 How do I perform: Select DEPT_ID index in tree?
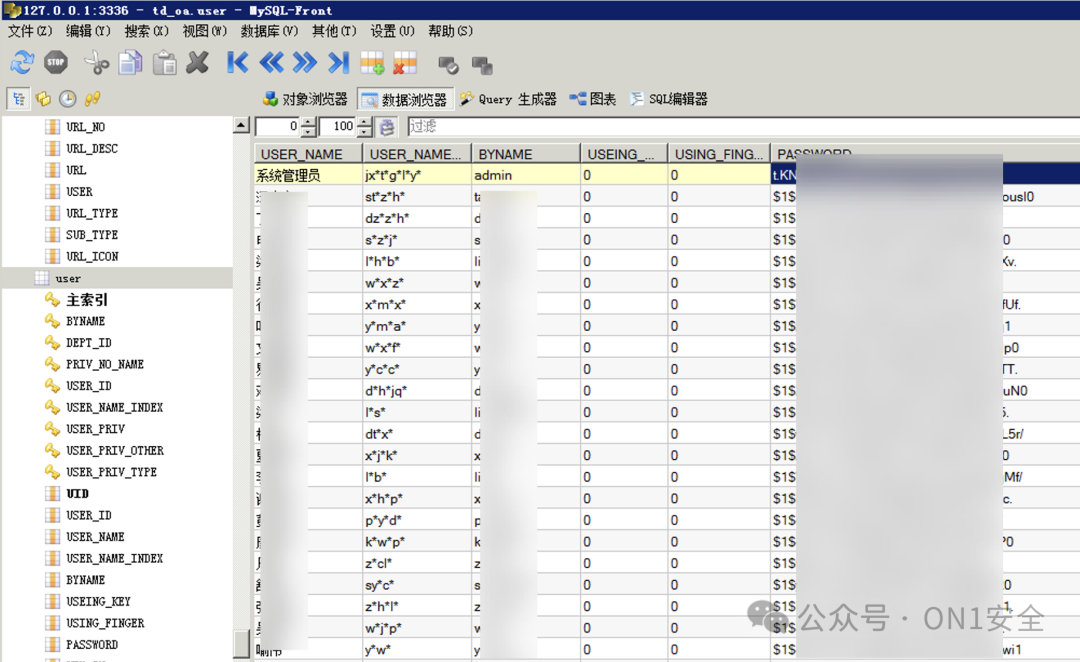pyautogui.click(x=88, y=342)
